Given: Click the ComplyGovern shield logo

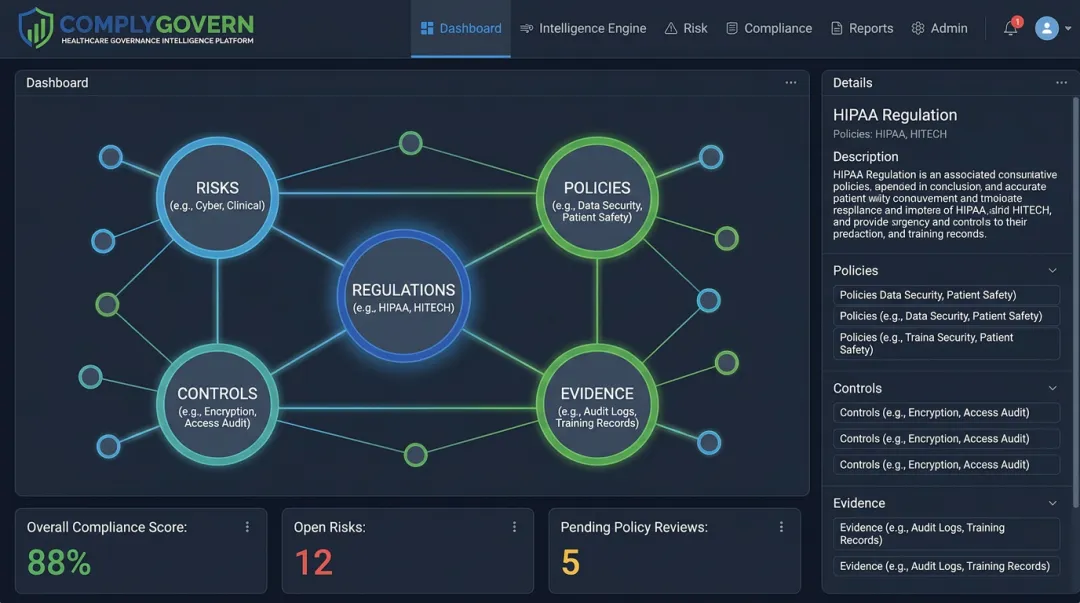Looking at the screenshot, I should [x=36, y=28].
